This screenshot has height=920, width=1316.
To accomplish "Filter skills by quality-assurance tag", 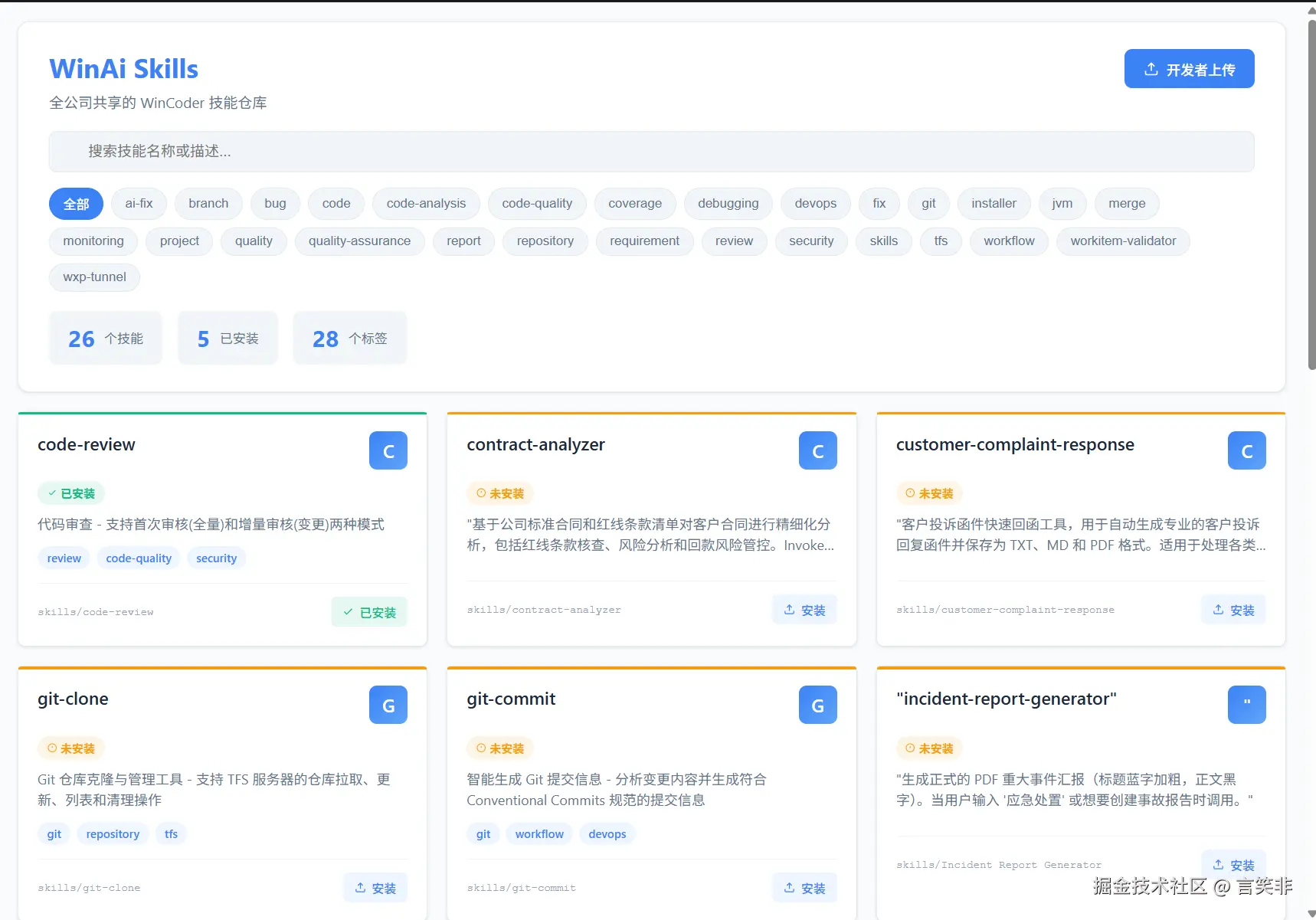I will pyautogui.click(x=359, y=241).
